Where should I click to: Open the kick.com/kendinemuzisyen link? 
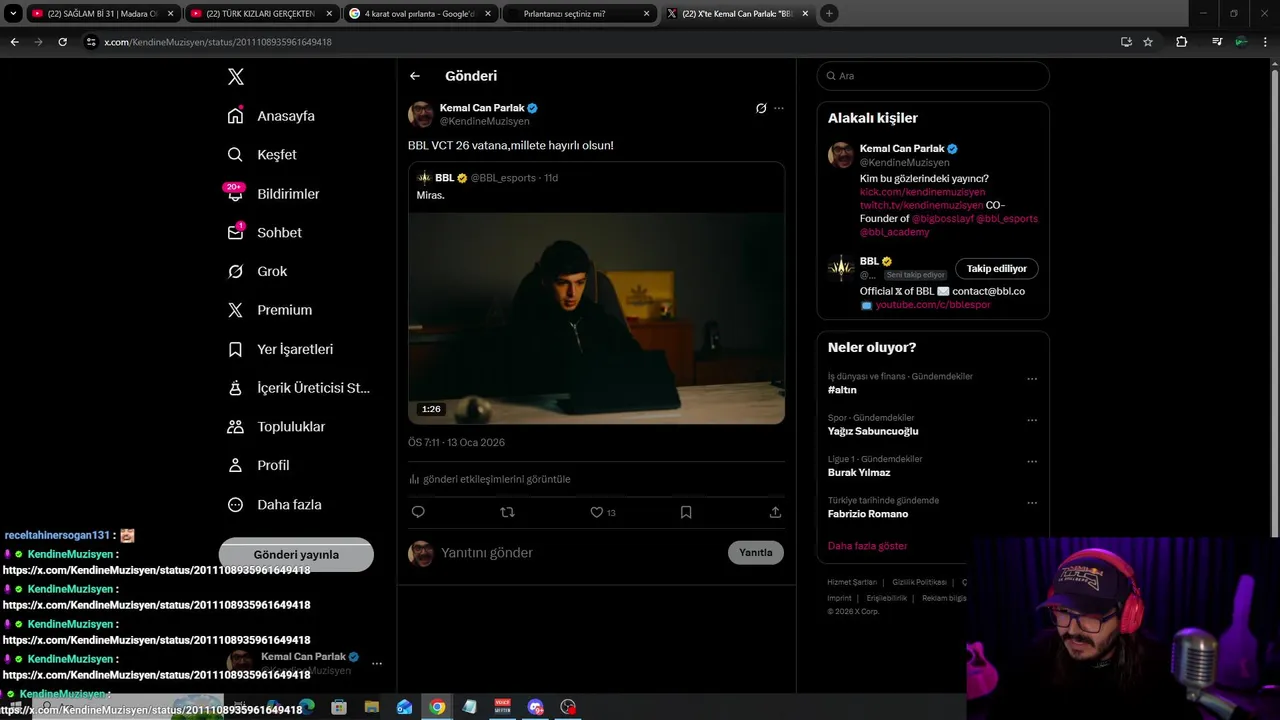[x=922, y=192]
